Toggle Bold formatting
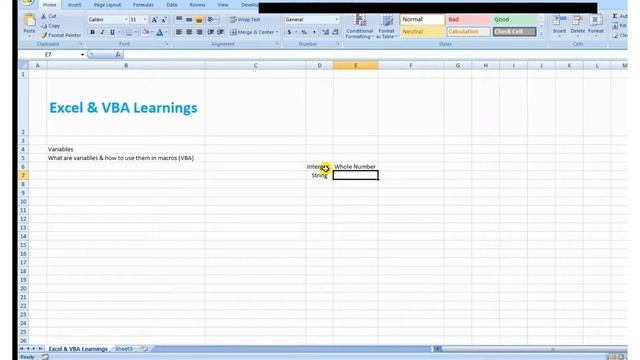Screen dimensions: 640x360 tap(92, 32)
